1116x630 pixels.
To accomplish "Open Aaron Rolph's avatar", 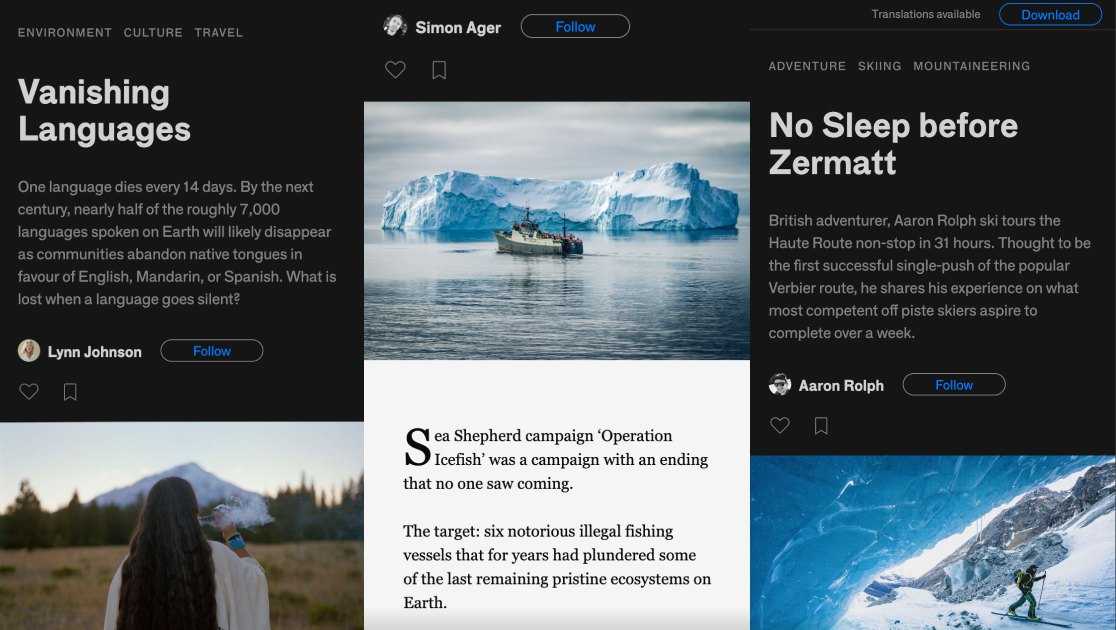I will tap(780, 384).
